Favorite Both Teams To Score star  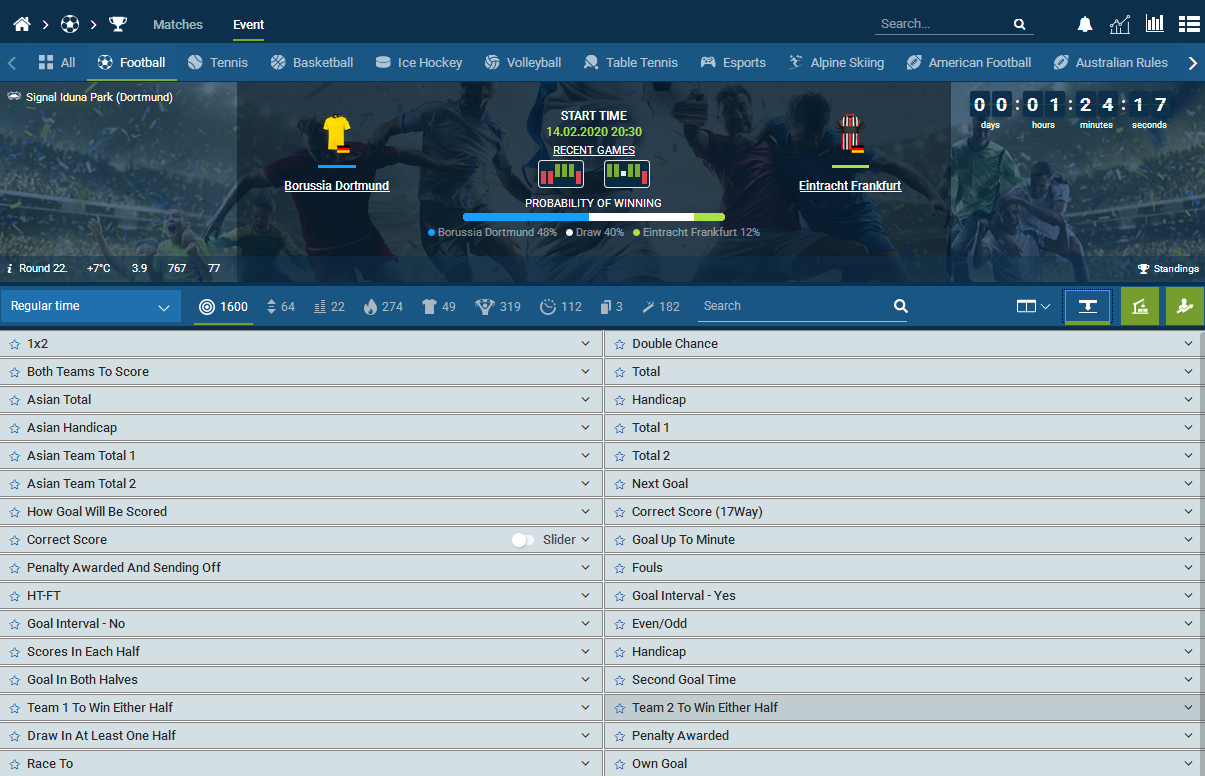15,372
